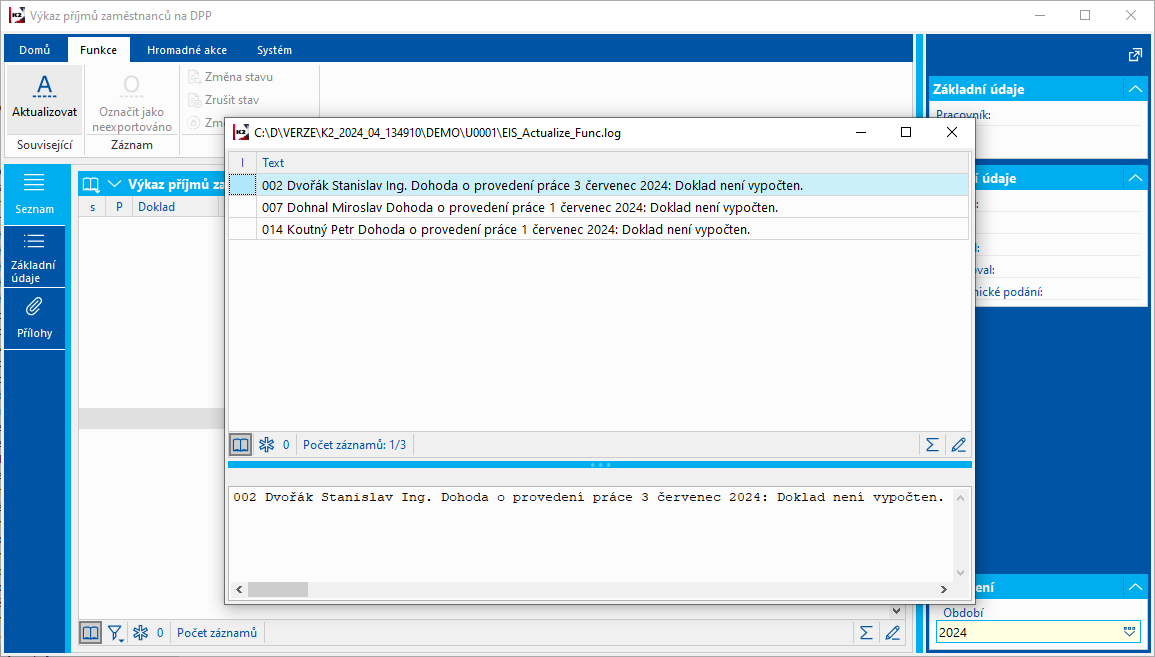Open the Systém ribbon tab

tap(274, 50)
